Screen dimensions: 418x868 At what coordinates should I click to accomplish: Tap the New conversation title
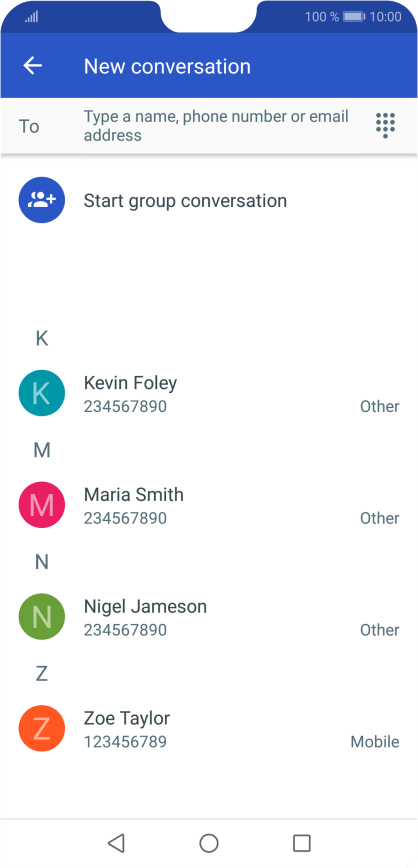(167, 66)
